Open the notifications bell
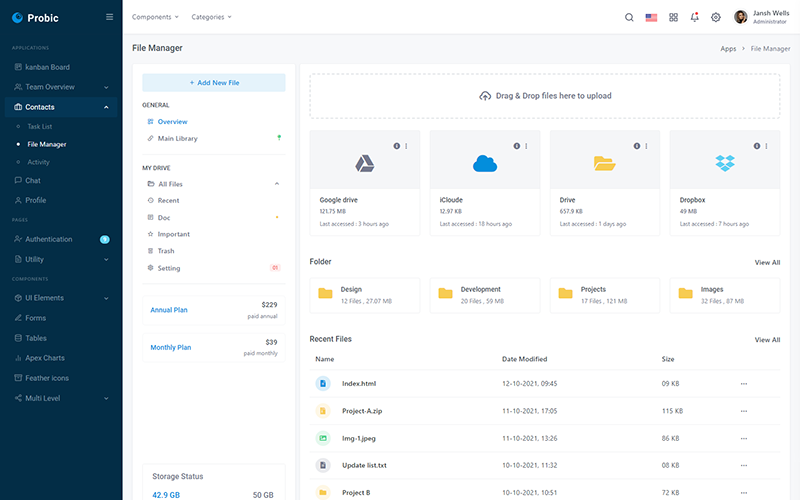Image resolution: width=800 pixels, height=500 pixels. coord(694,17)
